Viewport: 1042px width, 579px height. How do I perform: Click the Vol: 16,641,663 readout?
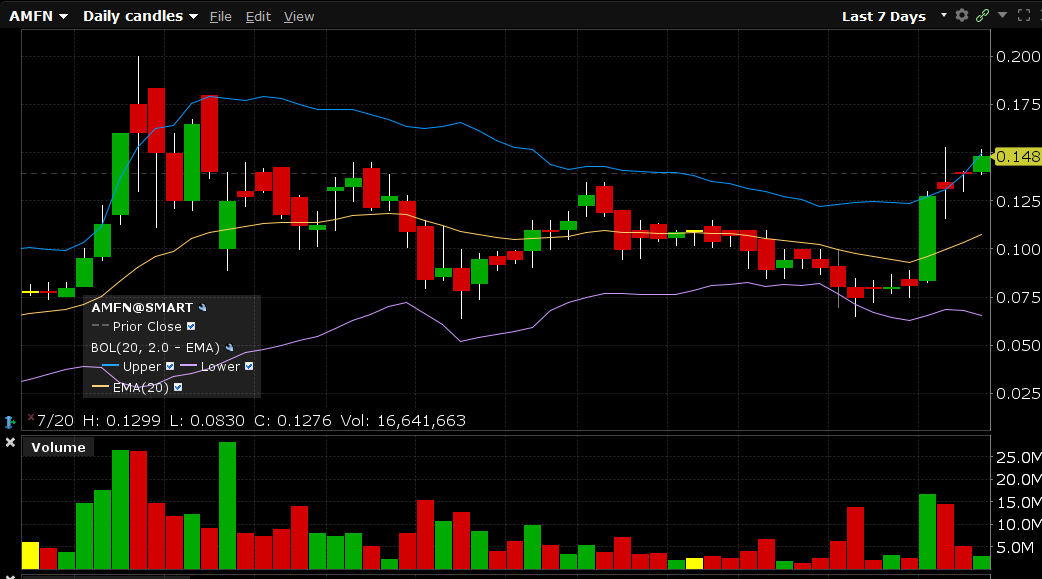pos(403,421)
